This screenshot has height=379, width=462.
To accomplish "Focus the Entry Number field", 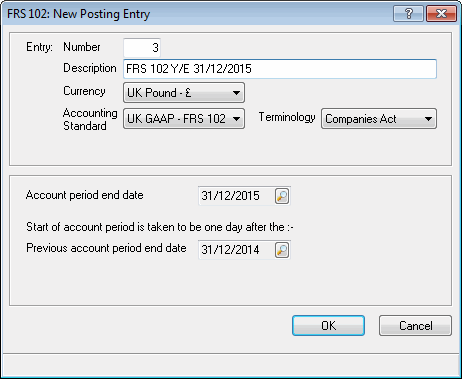I will click(x=142, y=48).
